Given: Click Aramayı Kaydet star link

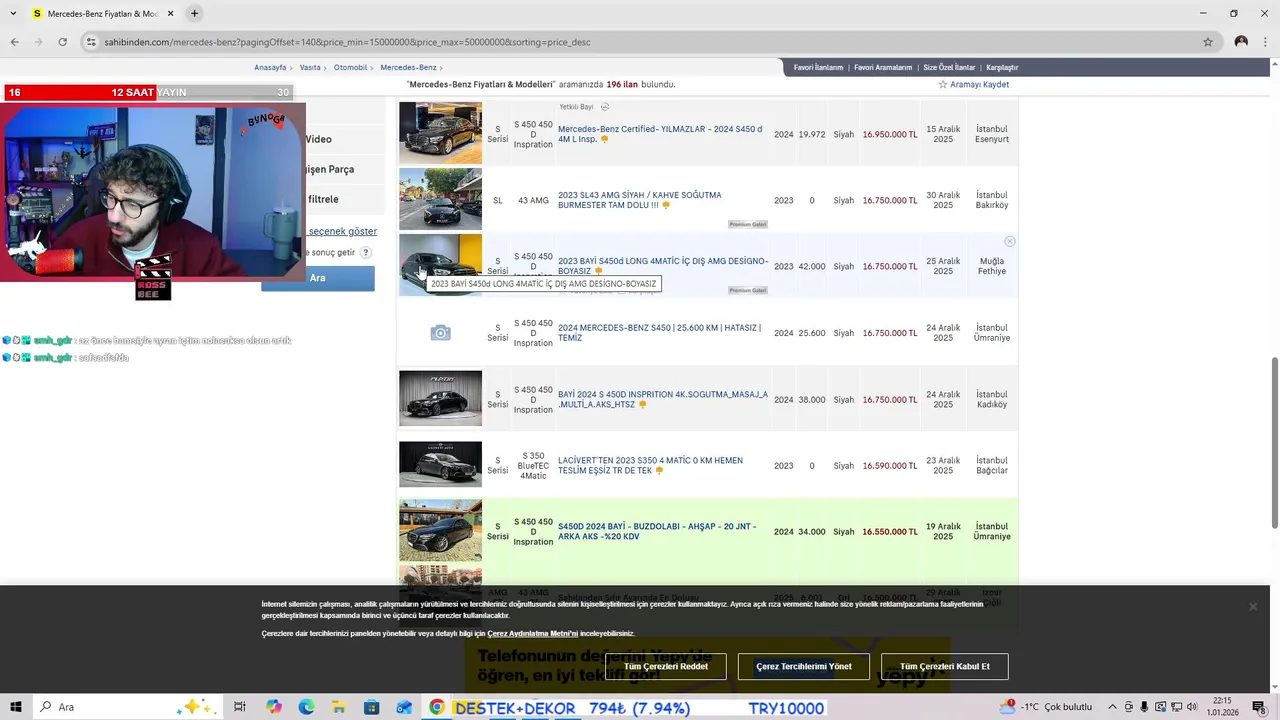Looking at the screenshot, I should pyautogui.click(x=973, y=85).
